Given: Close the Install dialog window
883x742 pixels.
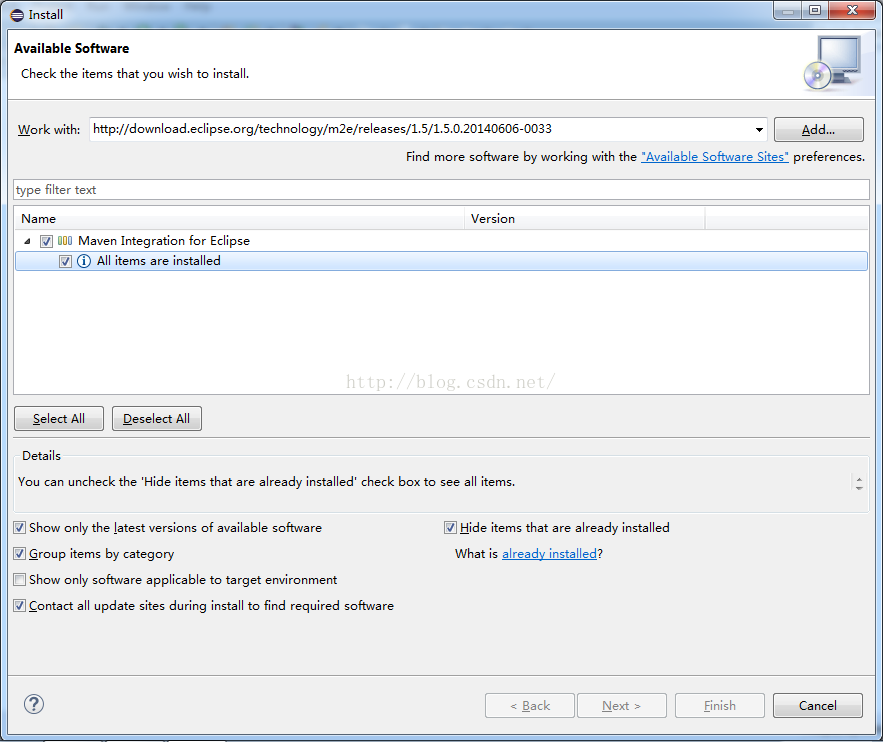Looking at the screenshot, I should [x=853, y=10].
